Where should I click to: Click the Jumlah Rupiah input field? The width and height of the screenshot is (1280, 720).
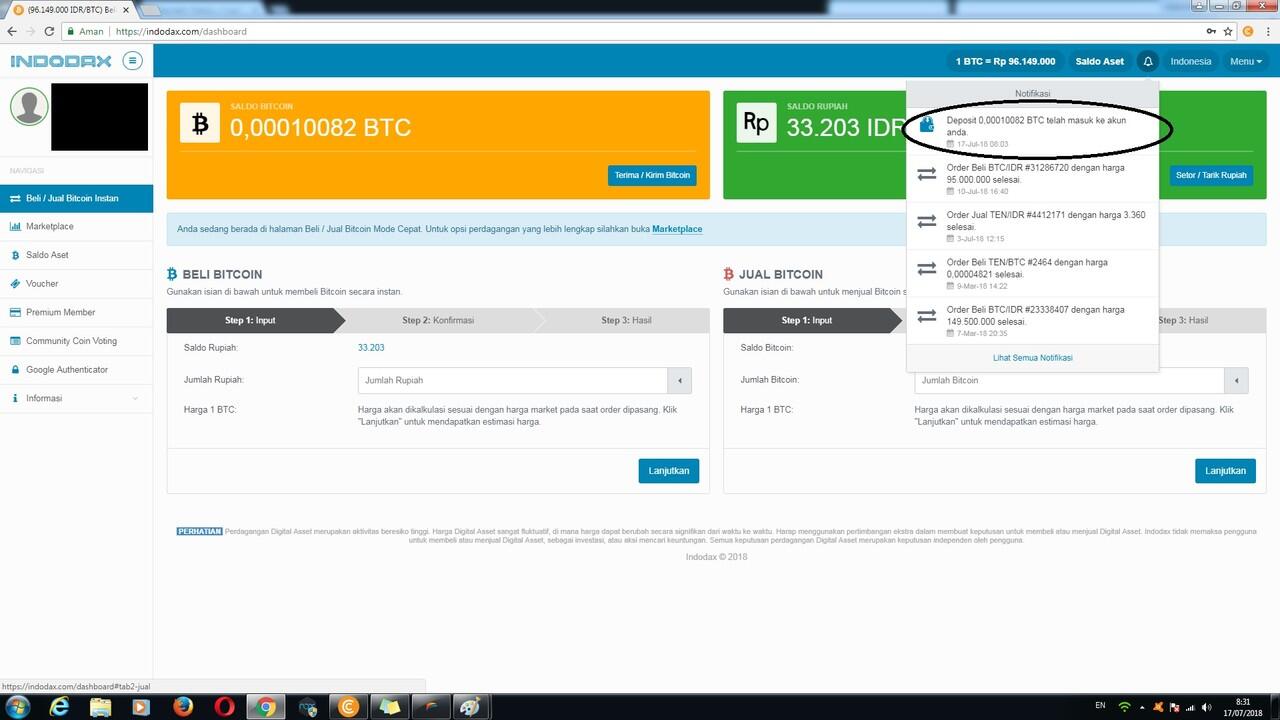click(513, 380)
